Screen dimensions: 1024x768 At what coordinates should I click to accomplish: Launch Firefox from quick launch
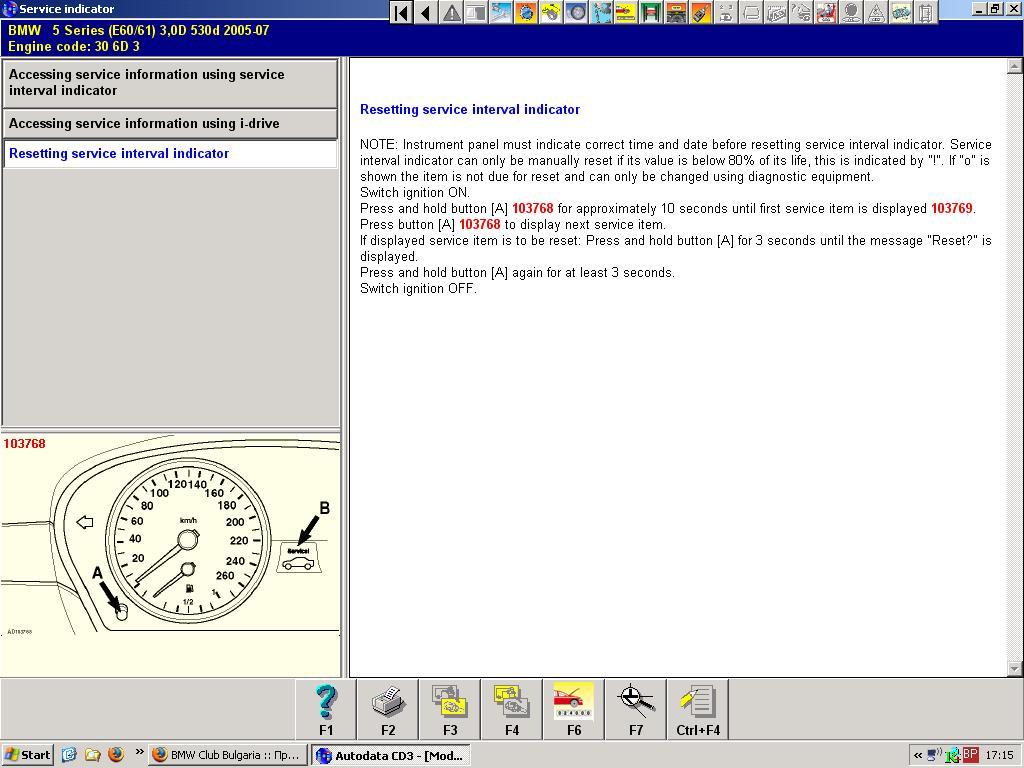[116, 755]
